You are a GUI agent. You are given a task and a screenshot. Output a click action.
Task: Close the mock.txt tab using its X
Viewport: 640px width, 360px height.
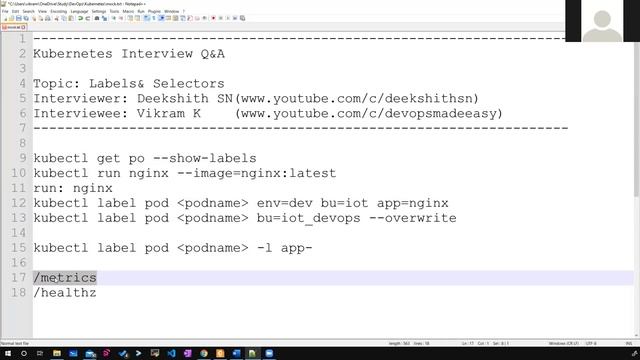click(23, 27)
